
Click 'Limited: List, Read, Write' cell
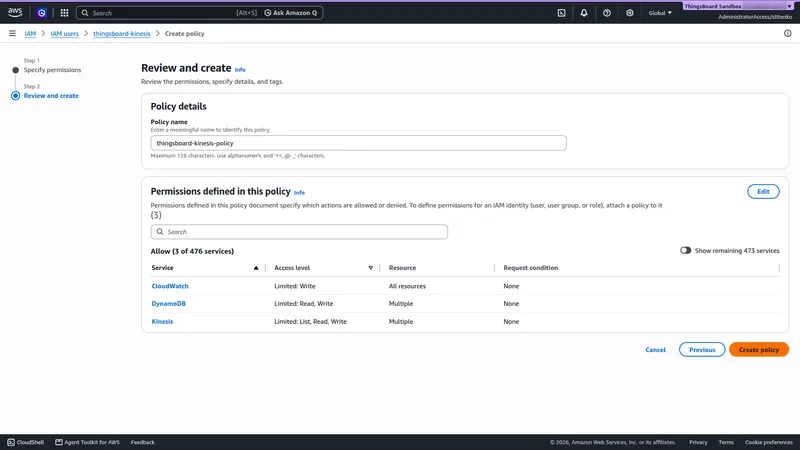[x=310, y=321]
